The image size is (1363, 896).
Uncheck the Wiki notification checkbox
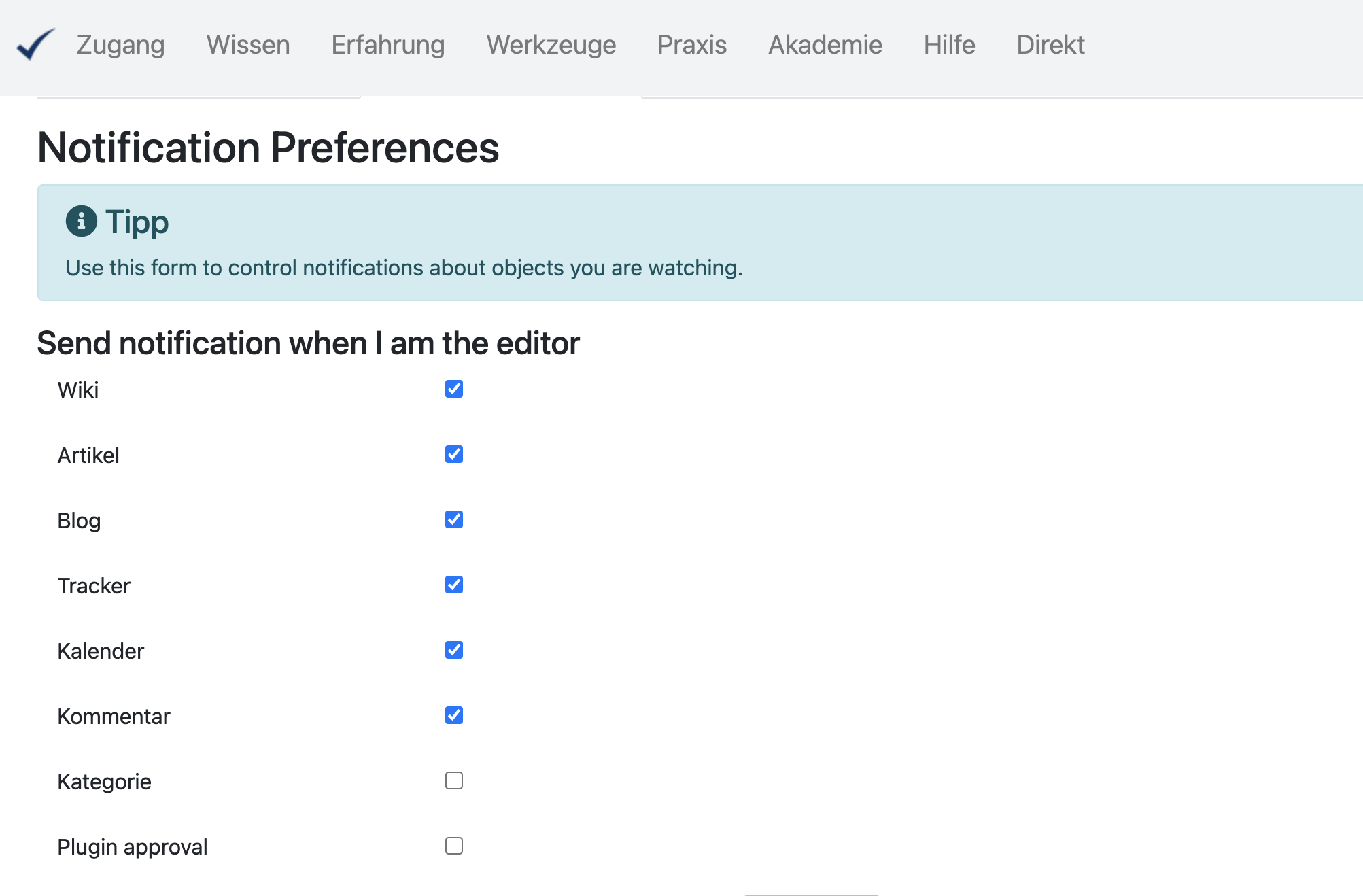click(x=454, y=389)
